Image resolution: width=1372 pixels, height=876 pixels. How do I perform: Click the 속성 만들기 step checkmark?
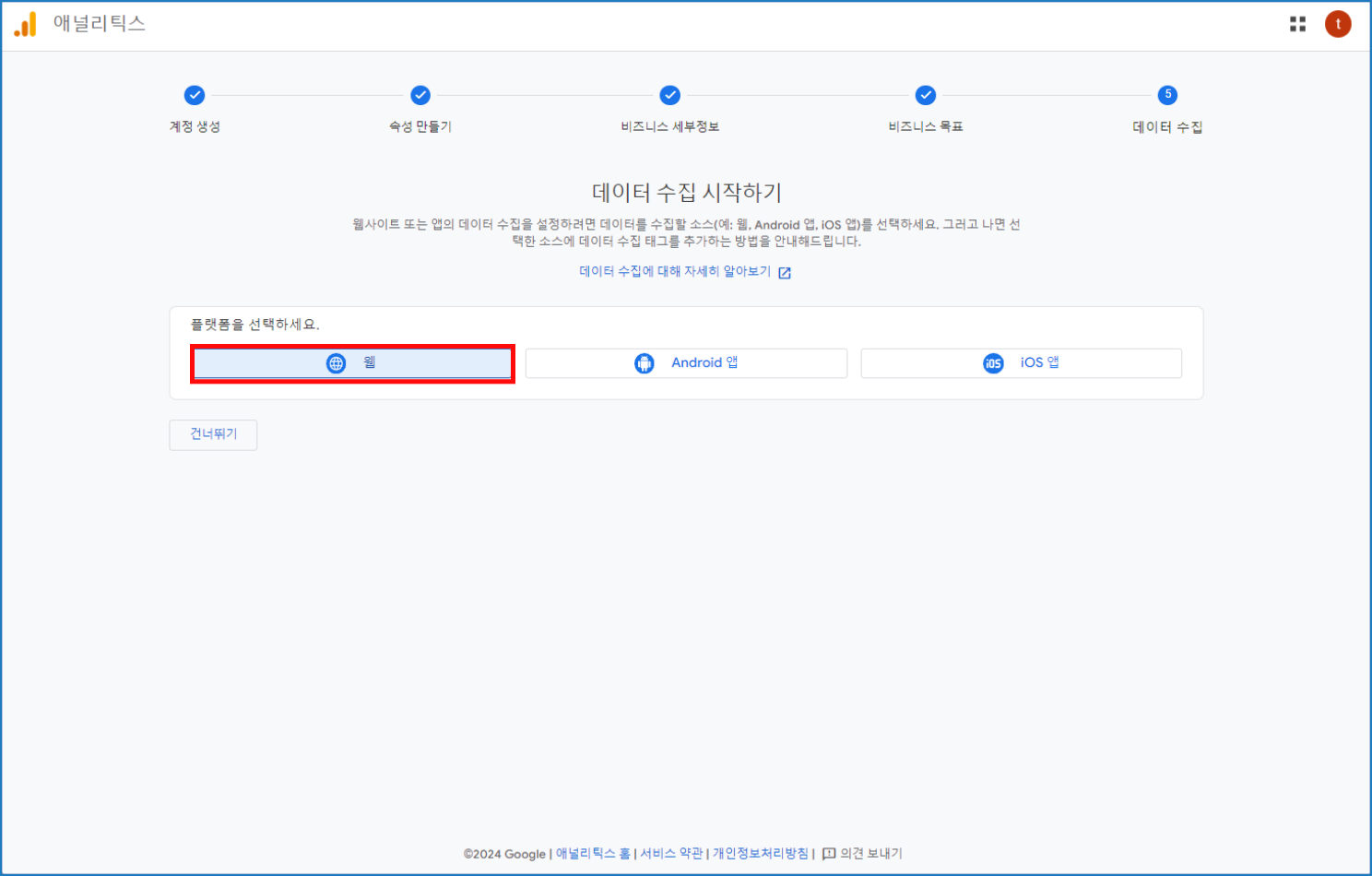(x=420, y=95)
